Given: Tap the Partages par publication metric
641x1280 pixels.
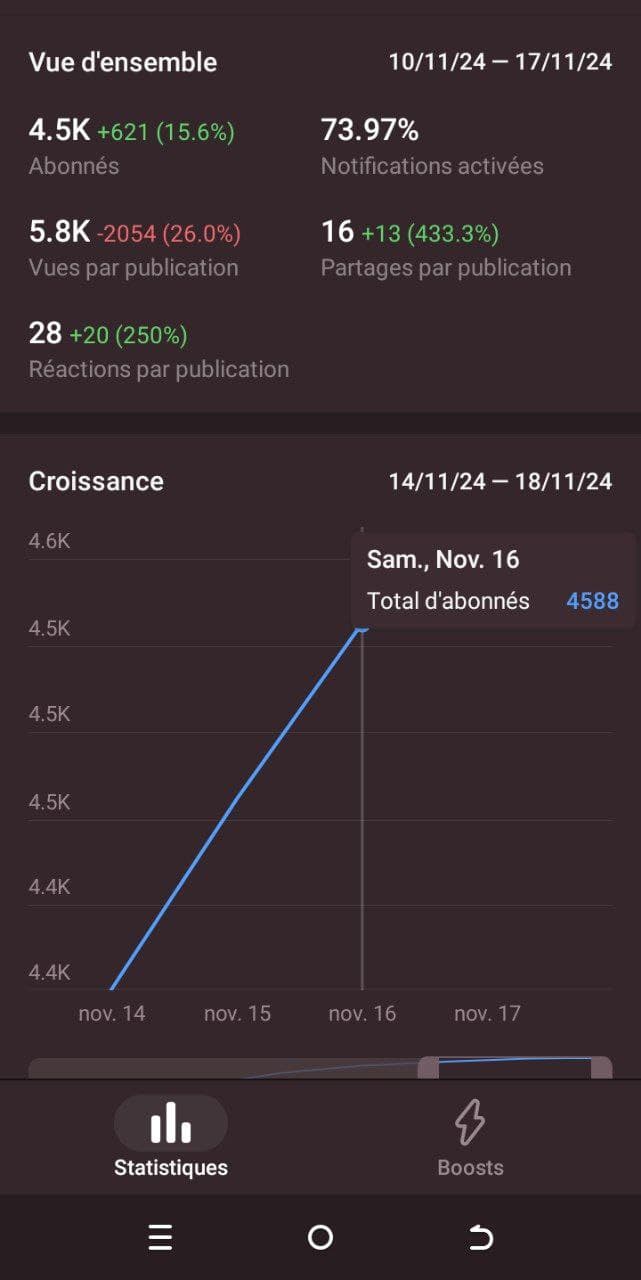Looking at the screenshot, I should (x=446, y=268).
